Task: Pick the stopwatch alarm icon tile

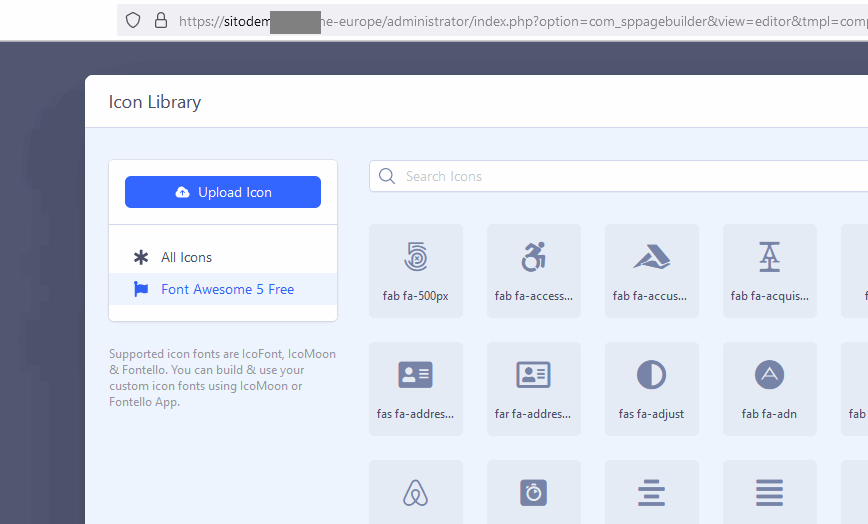Action: click(x=534, y=492)
